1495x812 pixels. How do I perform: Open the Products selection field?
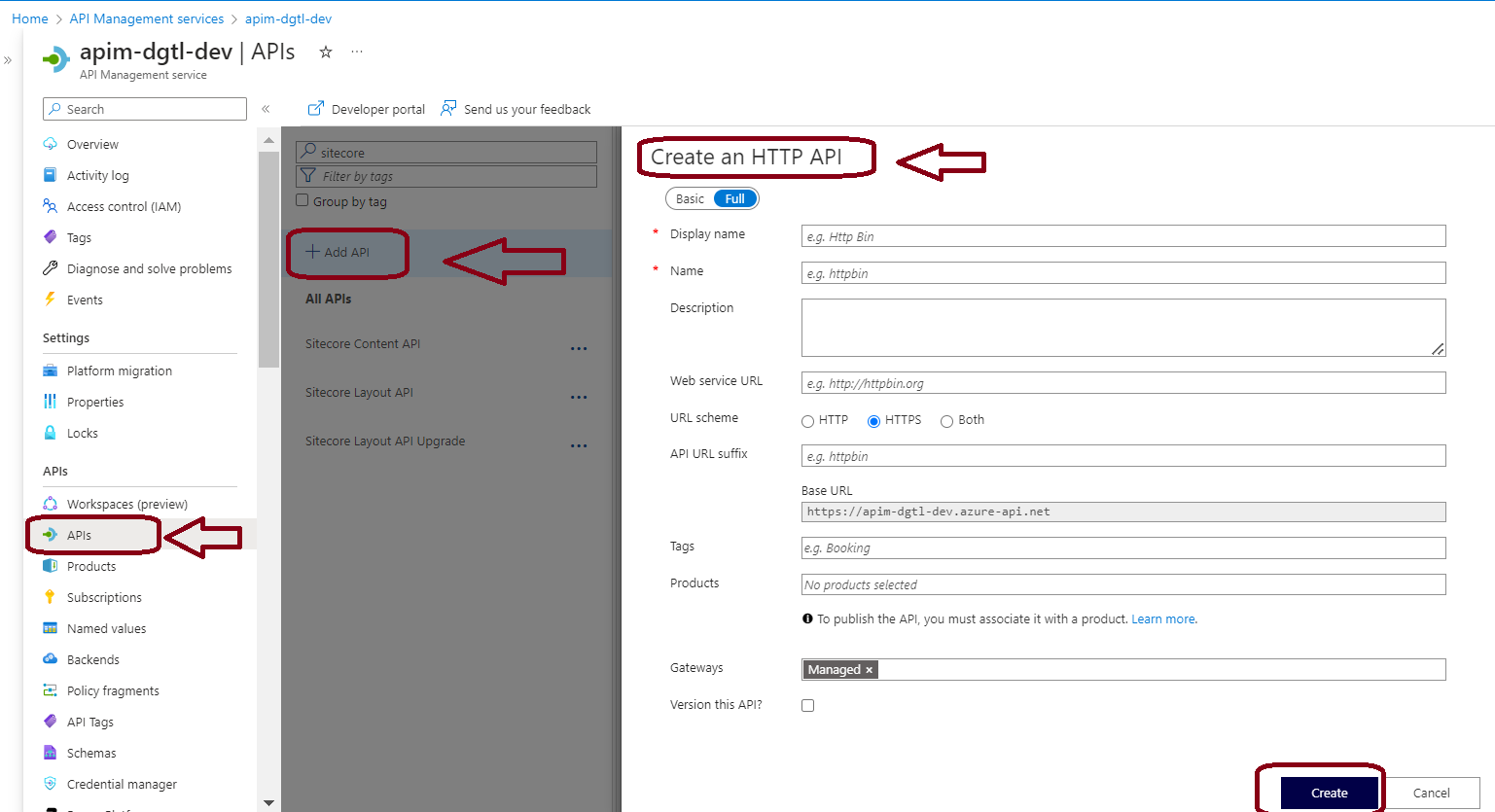coord(1123,584)
